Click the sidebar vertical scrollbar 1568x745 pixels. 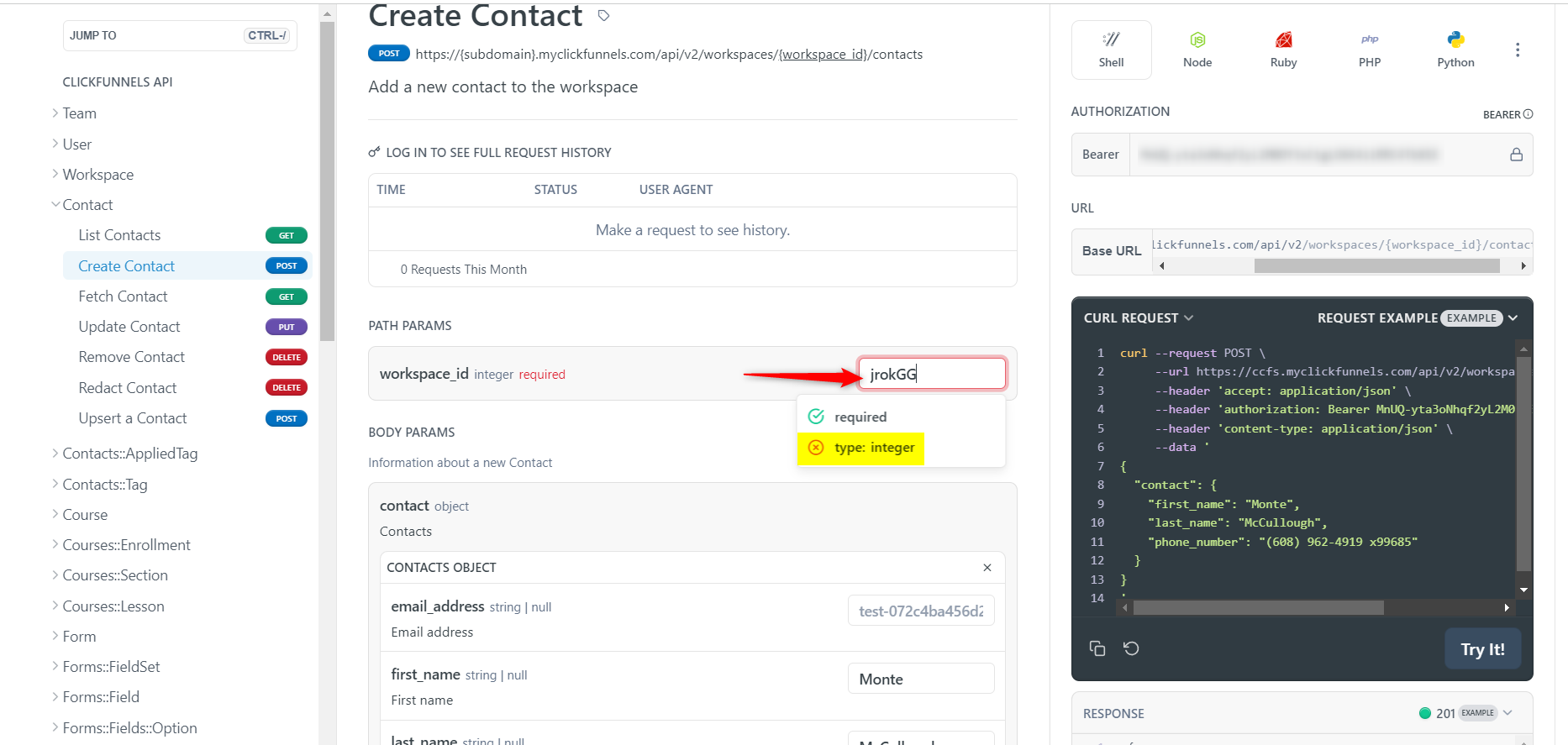point(327,181)
